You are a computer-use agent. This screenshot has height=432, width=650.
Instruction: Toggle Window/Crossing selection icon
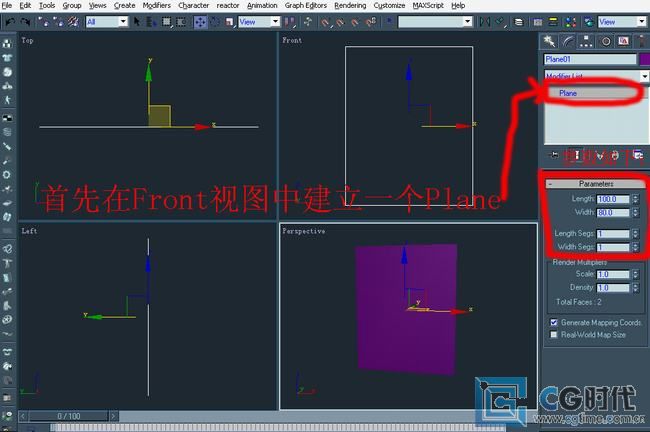point(181,22)
